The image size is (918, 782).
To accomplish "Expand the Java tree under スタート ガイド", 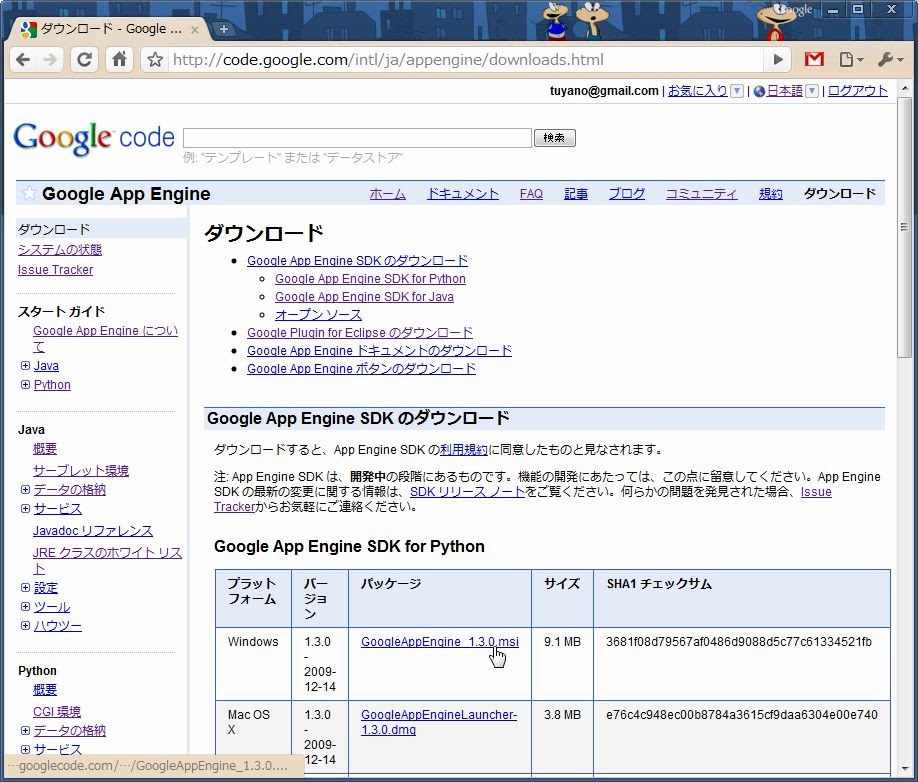I will coord(25,366).
